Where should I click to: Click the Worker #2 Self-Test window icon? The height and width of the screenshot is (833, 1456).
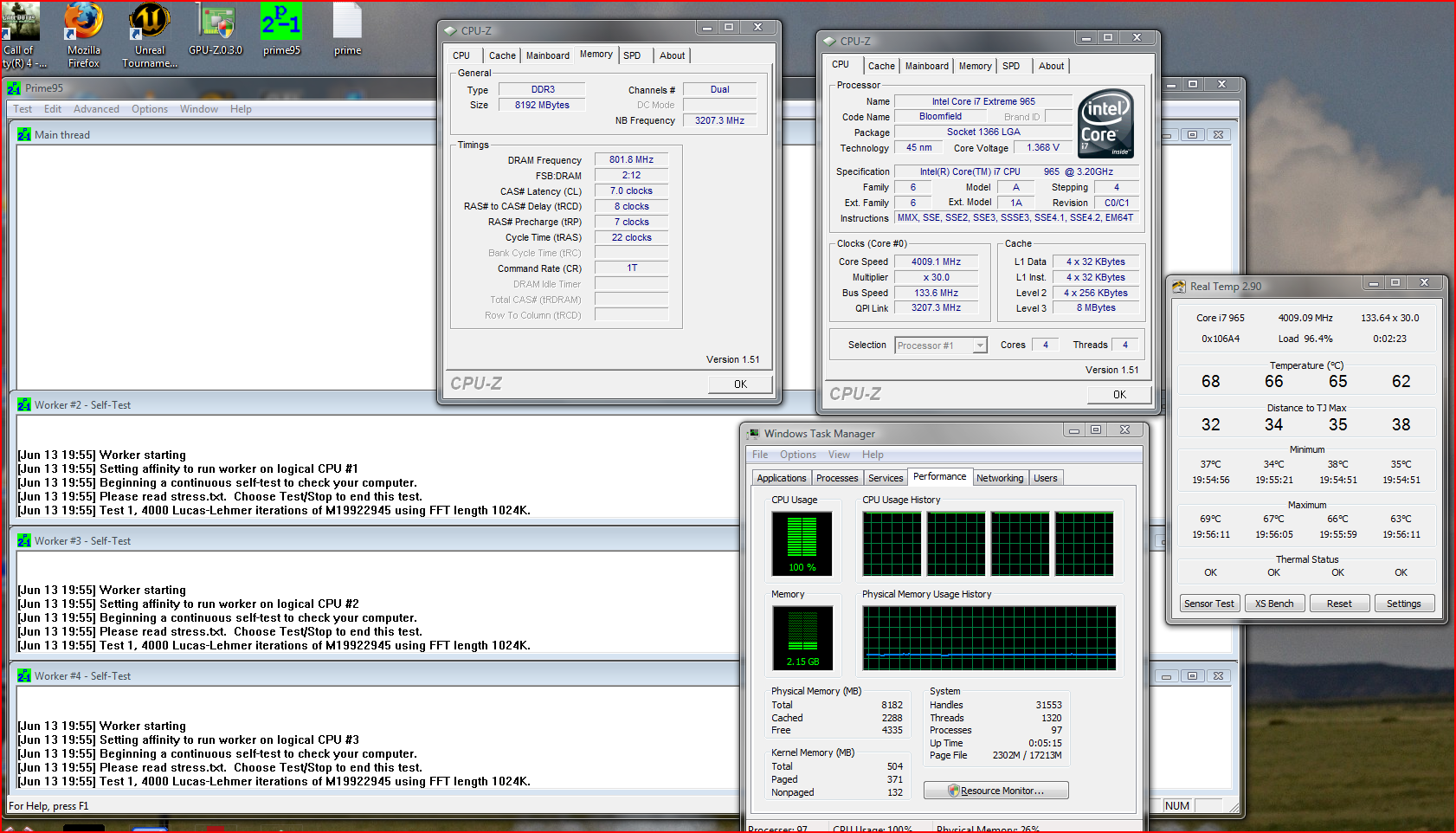click(24, 405)
